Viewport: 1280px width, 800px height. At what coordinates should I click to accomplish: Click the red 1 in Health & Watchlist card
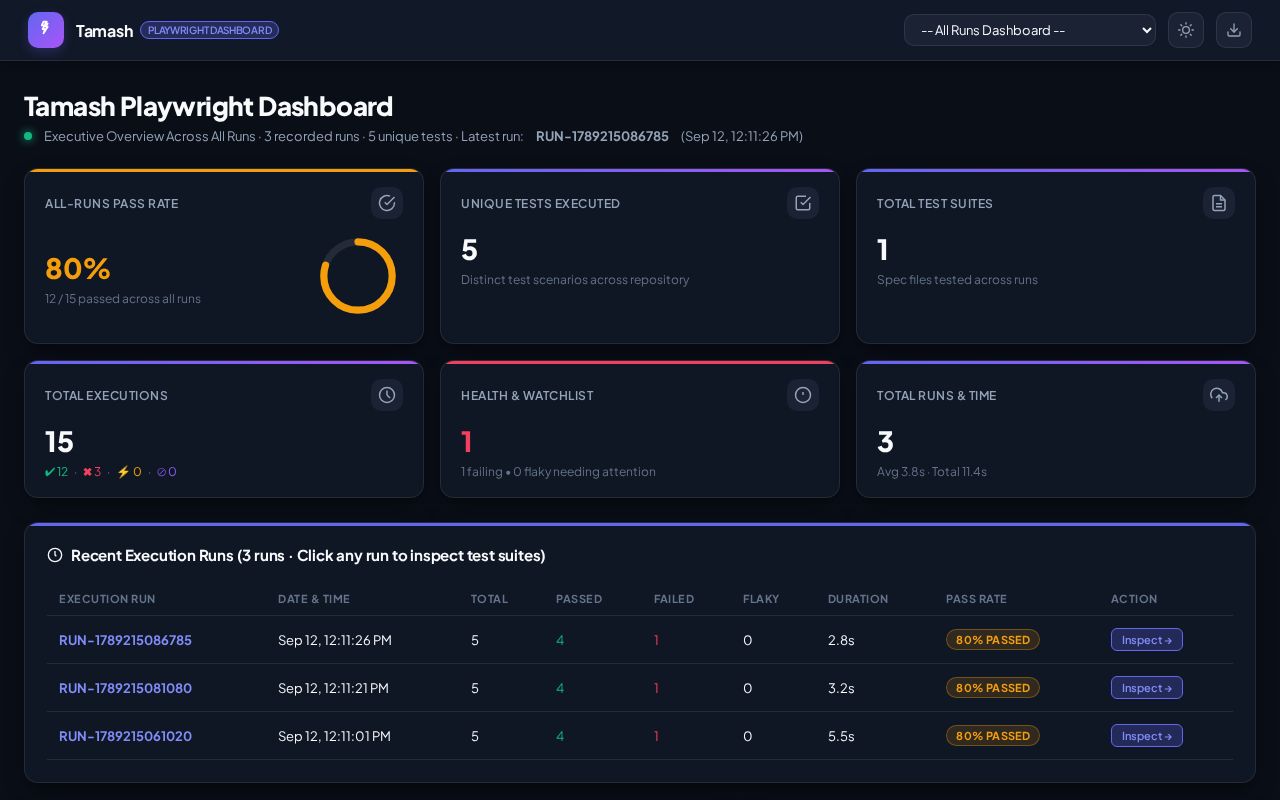[x=467, y=441]
